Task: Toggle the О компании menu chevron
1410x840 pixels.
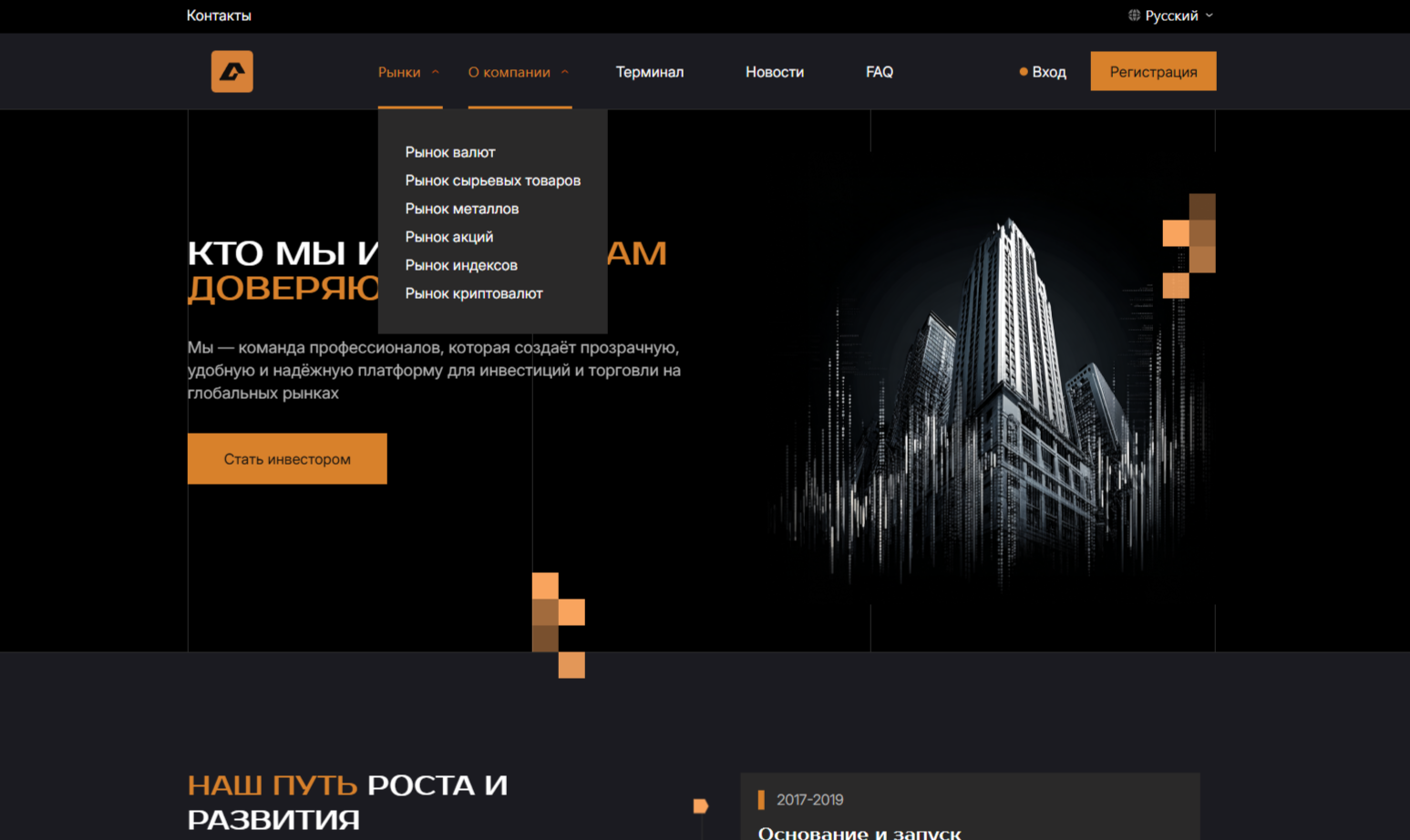Action: [x=565, y=72]
